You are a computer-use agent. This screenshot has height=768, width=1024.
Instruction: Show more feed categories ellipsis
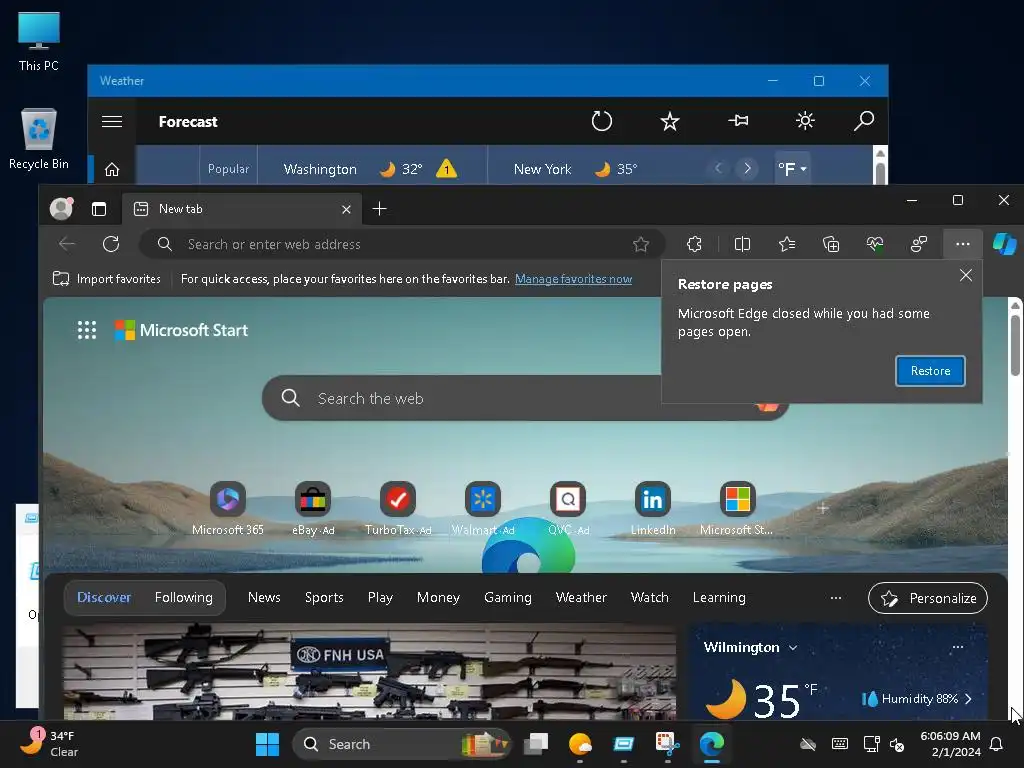click(x=835, y=598)
